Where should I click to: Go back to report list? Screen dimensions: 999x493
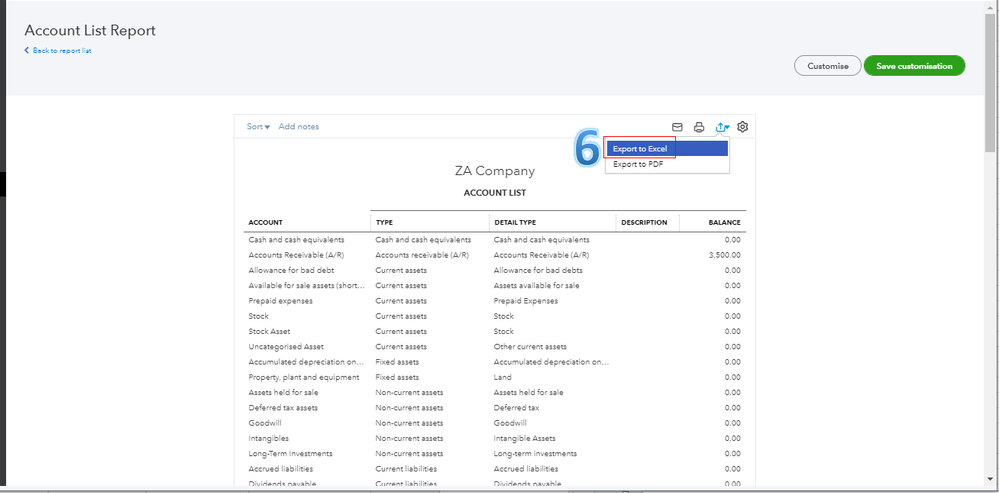pyautogui.click(x=61, y=51)
